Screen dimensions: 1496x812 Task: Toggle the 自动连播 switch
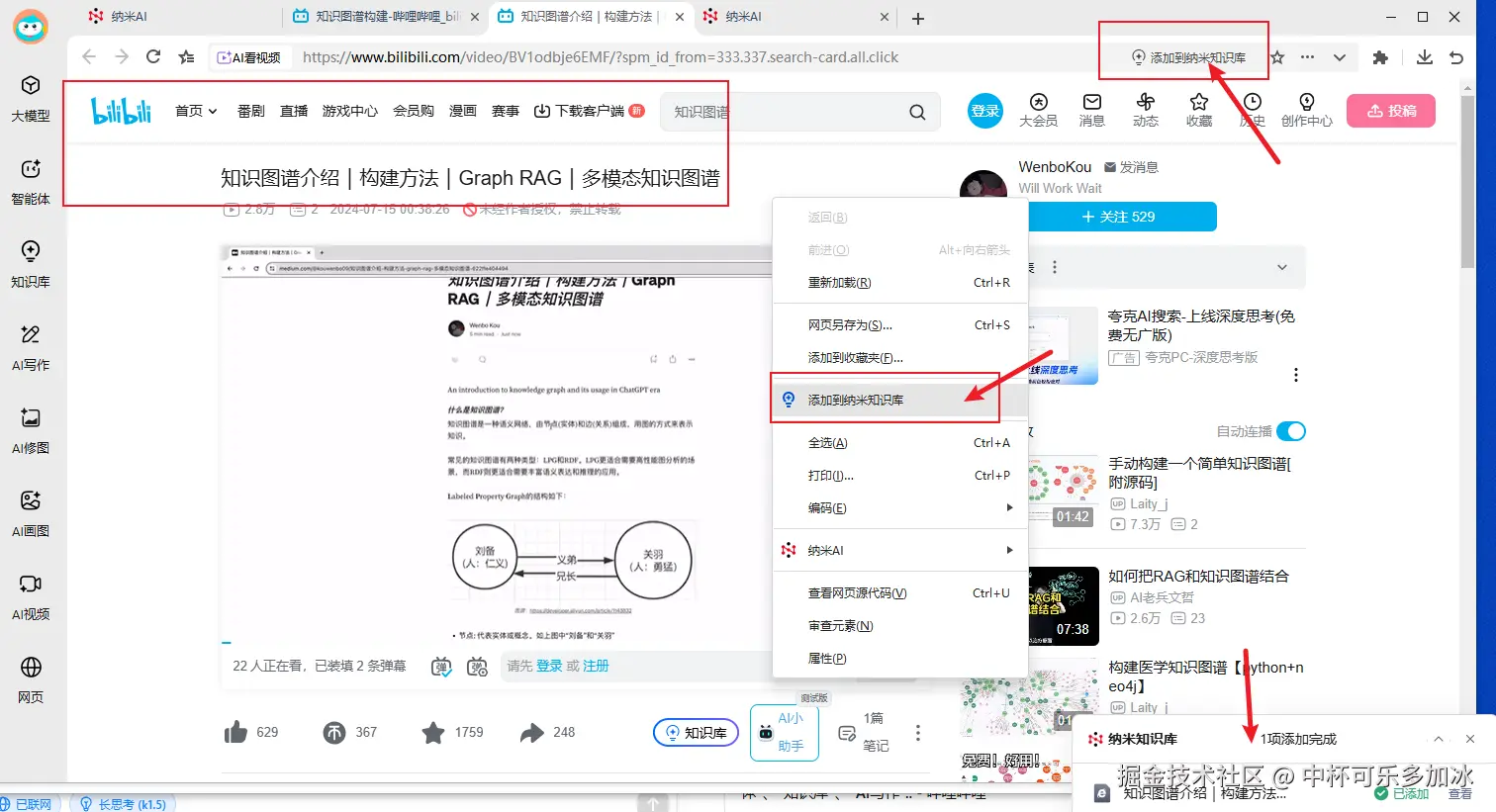pyautogui.click(x=1291, y=431)
